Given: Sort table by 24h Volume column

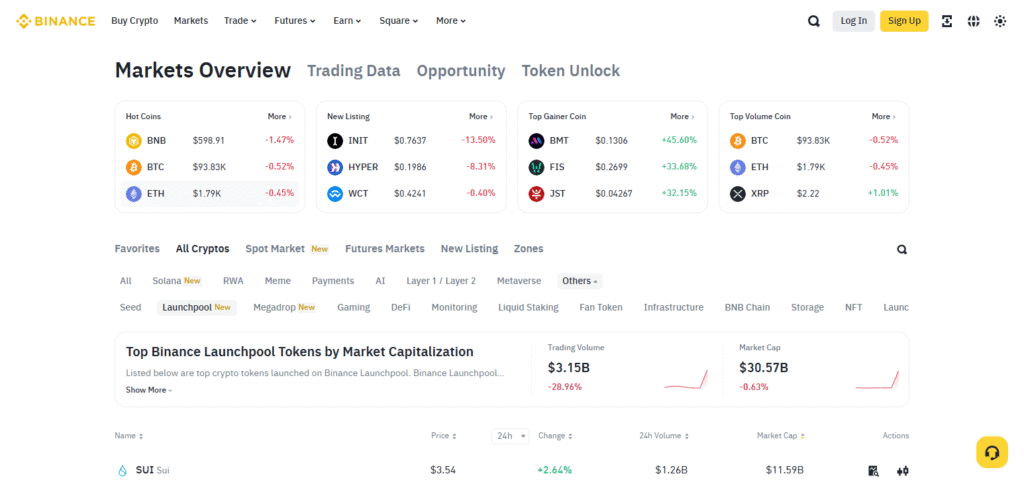Looking at the screenshot, I should pos(663,436).
